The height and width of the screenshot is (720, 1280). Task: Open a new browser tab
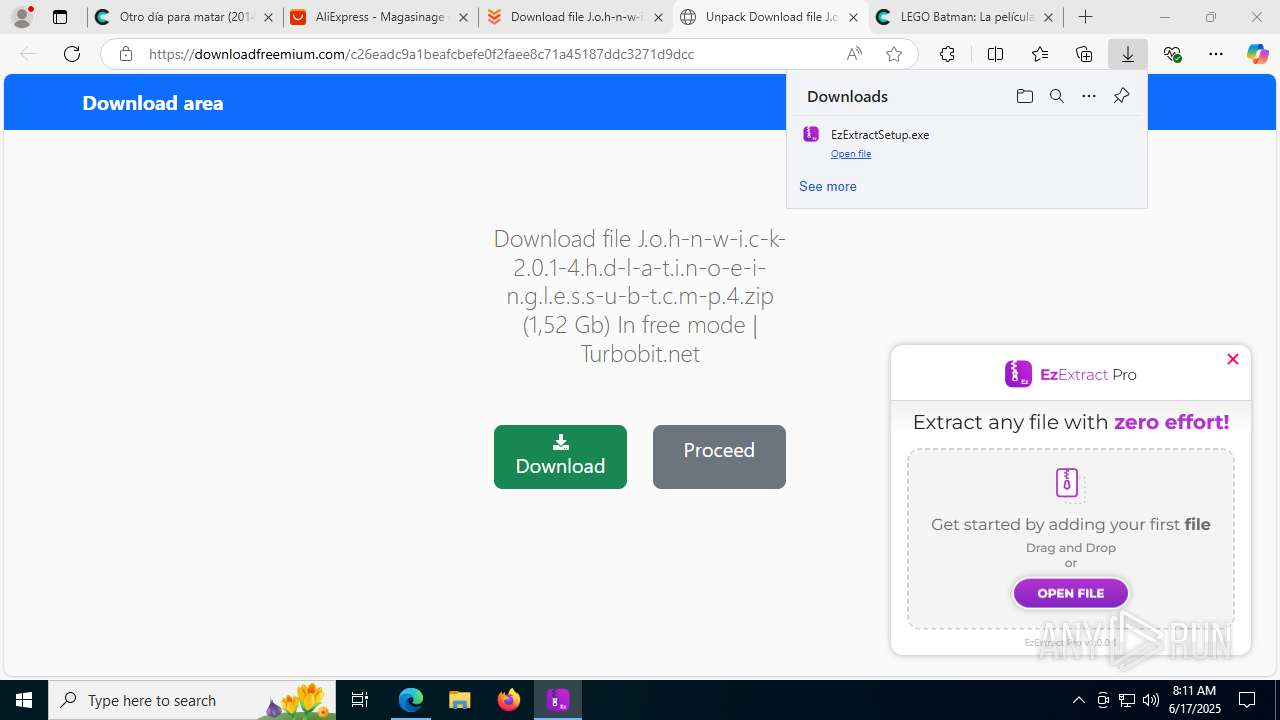pos(1086,17)
